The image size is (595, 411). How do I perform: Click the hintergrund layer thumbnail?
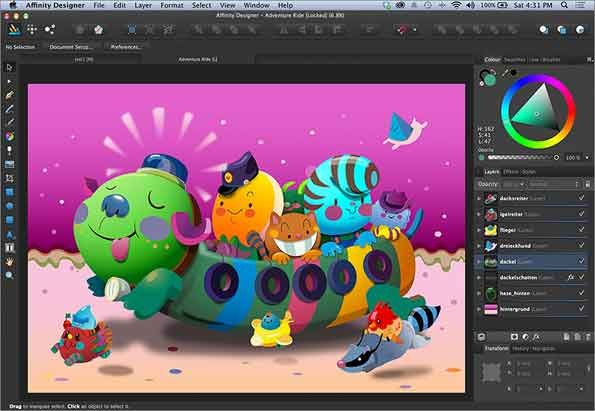[491, 309]
